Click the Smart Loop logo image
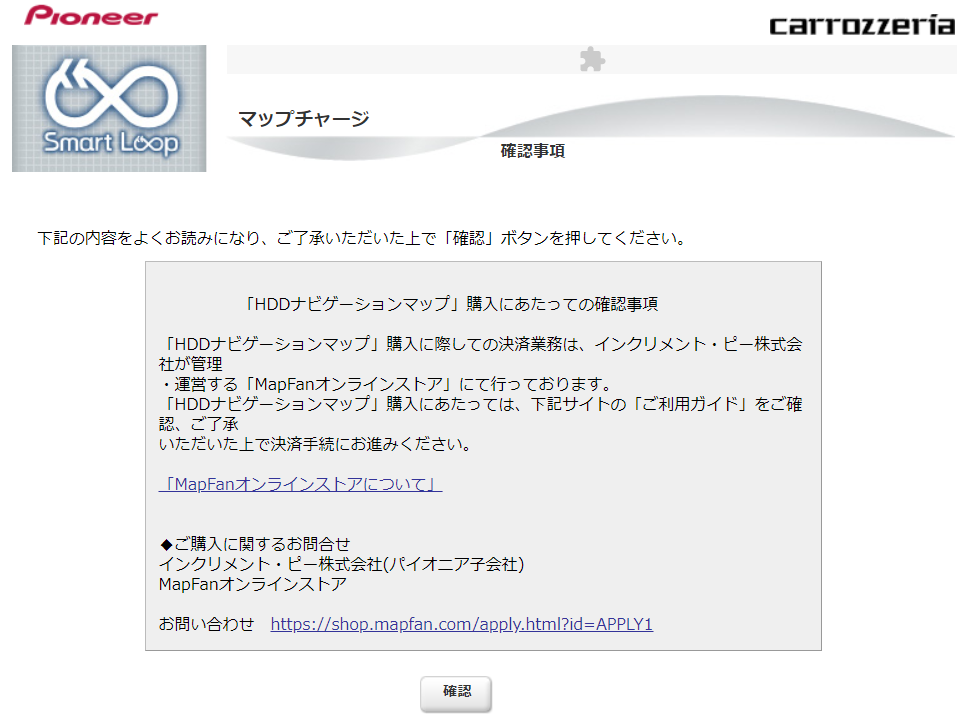The width and height of the screenshot is (972, 721). [109, 108]
